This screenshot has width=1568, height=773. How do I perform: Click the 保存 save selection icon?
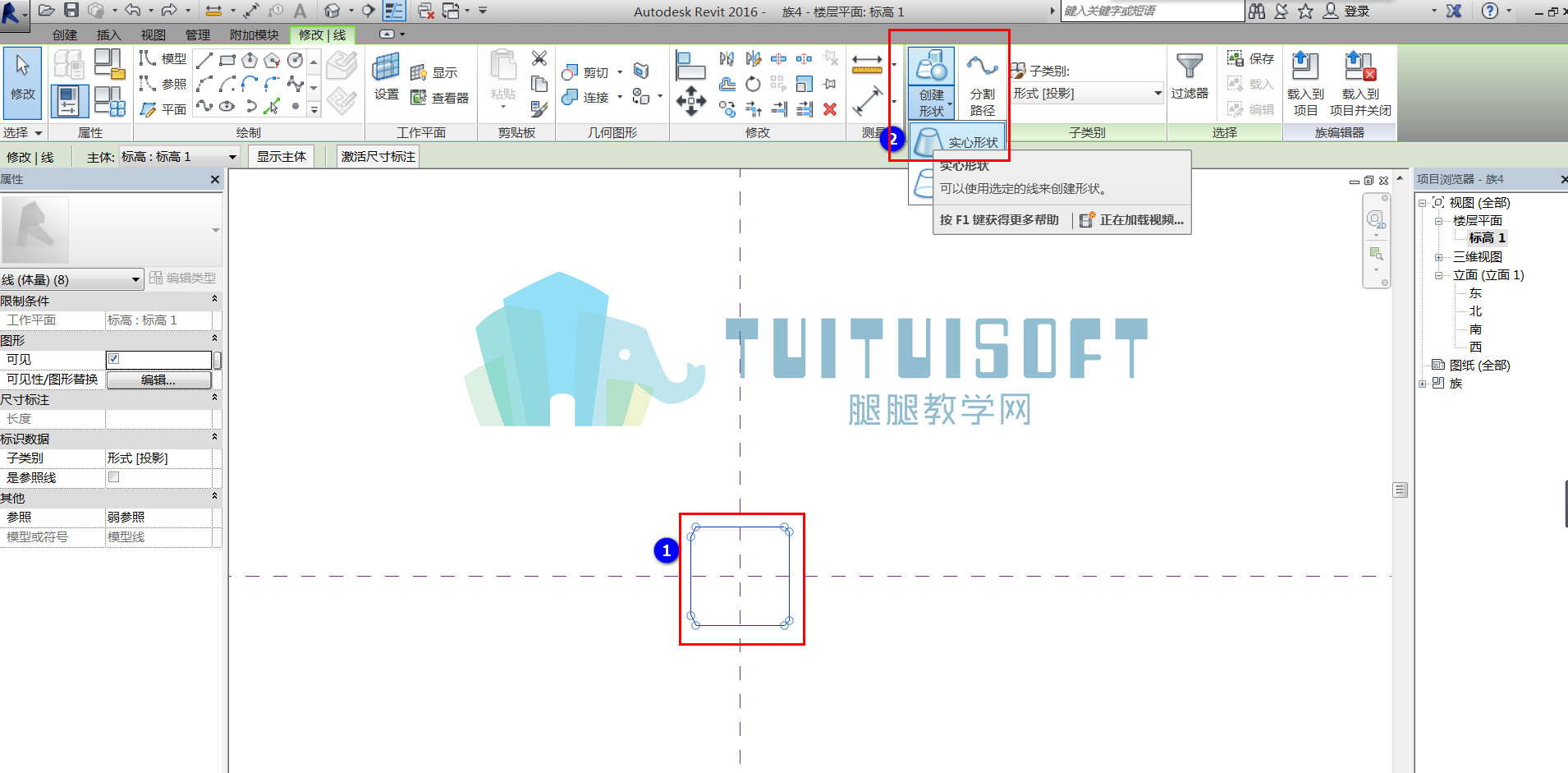[x=1250, y=58]
